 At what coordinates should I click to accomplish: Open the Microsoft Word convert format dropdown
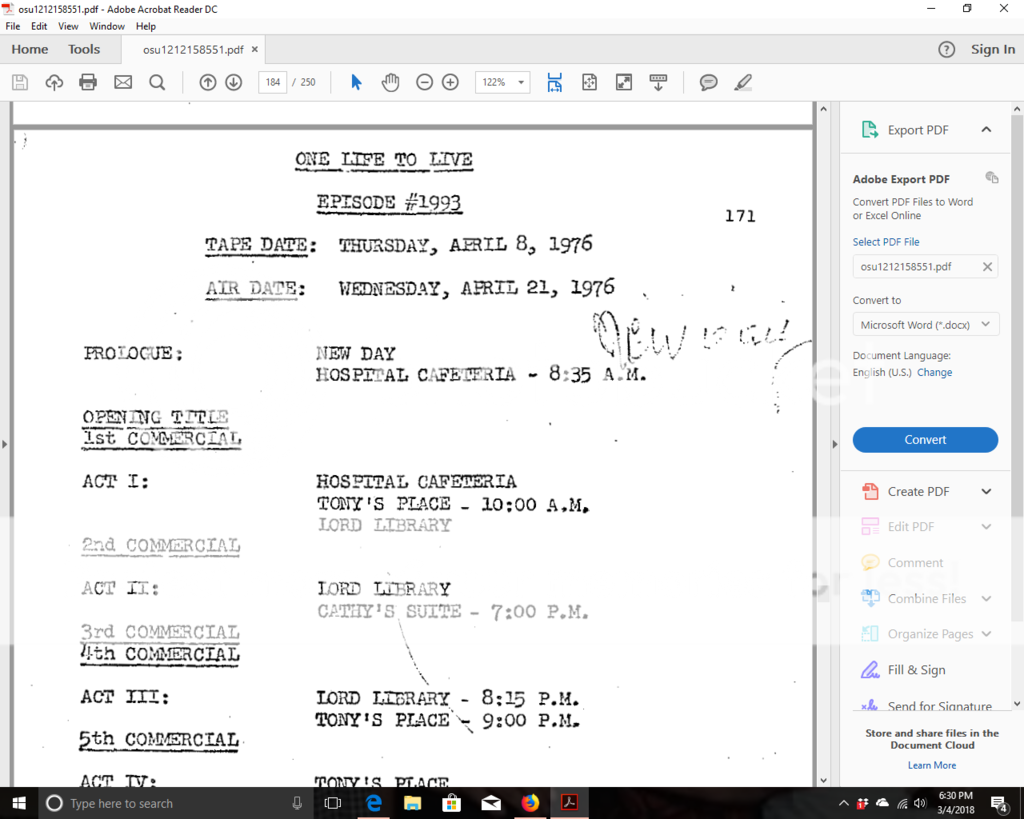(925, 324)
